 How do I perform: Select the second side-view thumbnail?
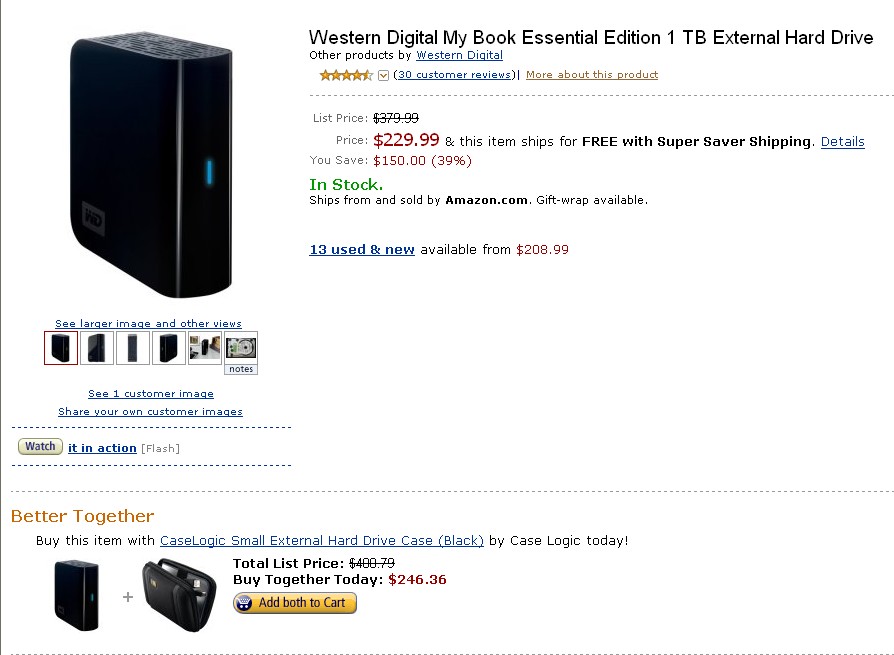[x=97, y=348]
